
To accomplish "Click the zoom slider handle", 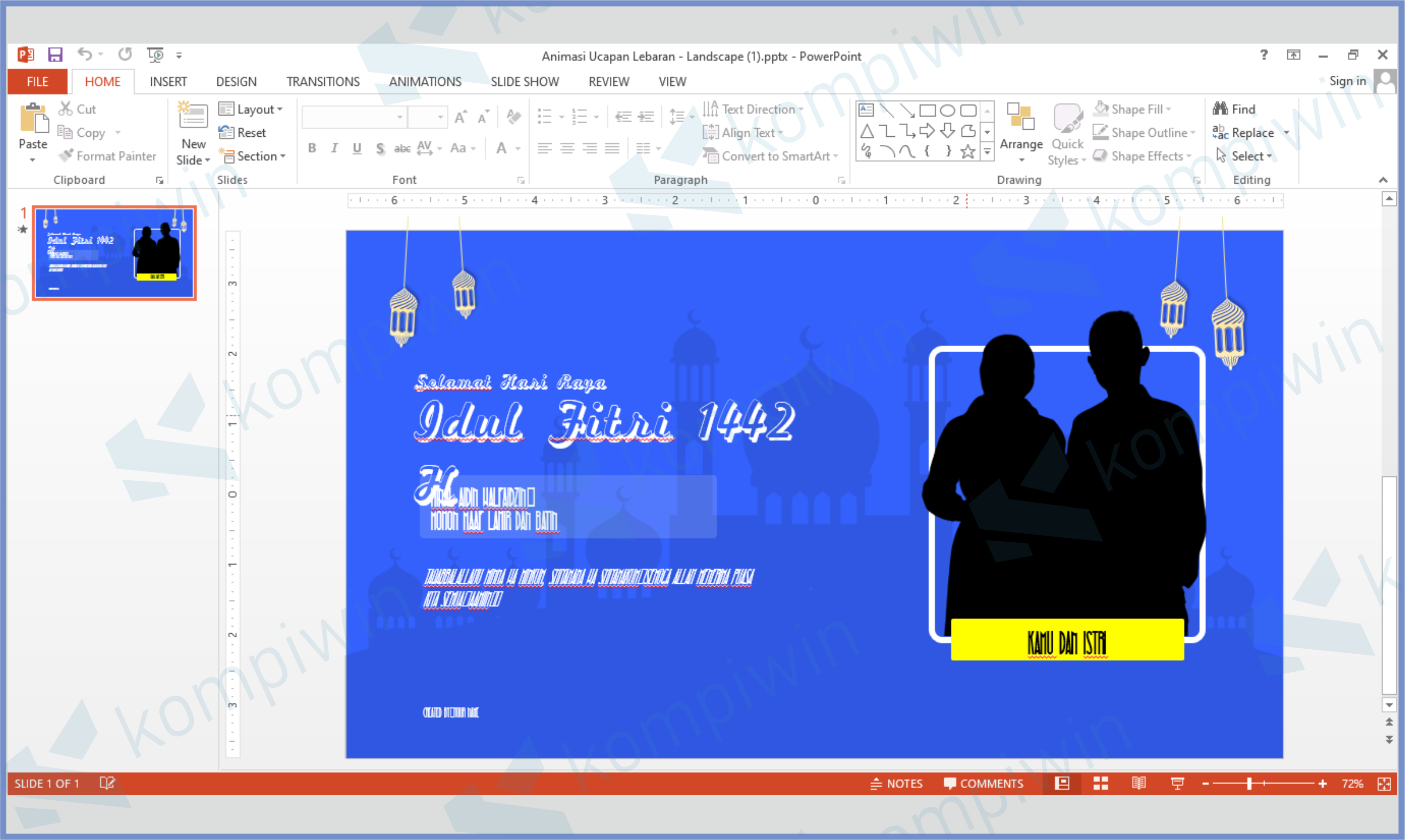I will tap(1249, 783).
